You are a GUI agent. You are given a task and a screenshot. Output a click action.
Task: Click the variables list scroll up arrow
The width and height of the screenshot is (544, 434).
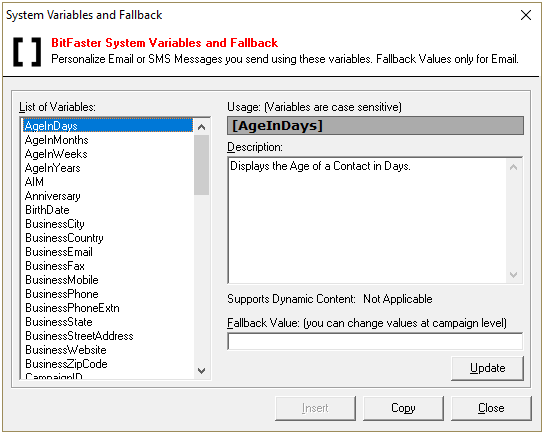coord(202,127)
